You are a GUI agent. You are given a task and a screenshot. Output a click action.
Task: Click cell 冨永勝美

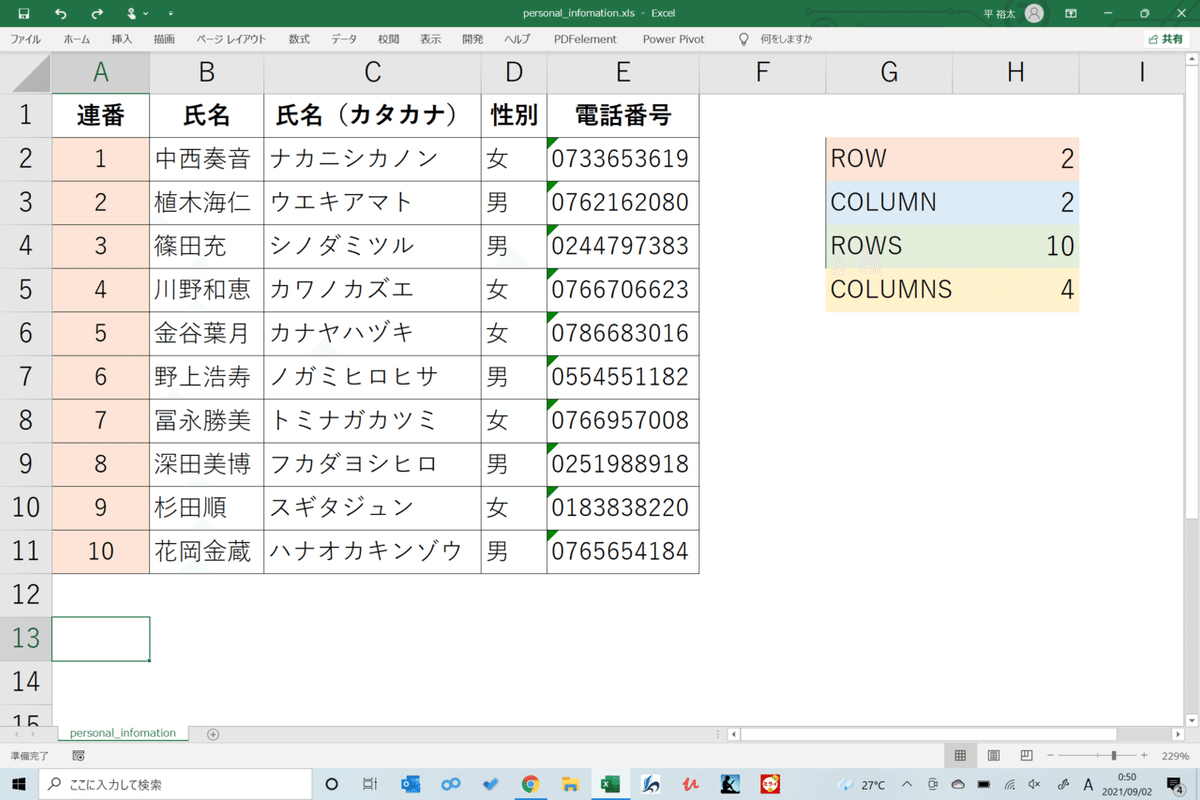[x=207, y=420]
